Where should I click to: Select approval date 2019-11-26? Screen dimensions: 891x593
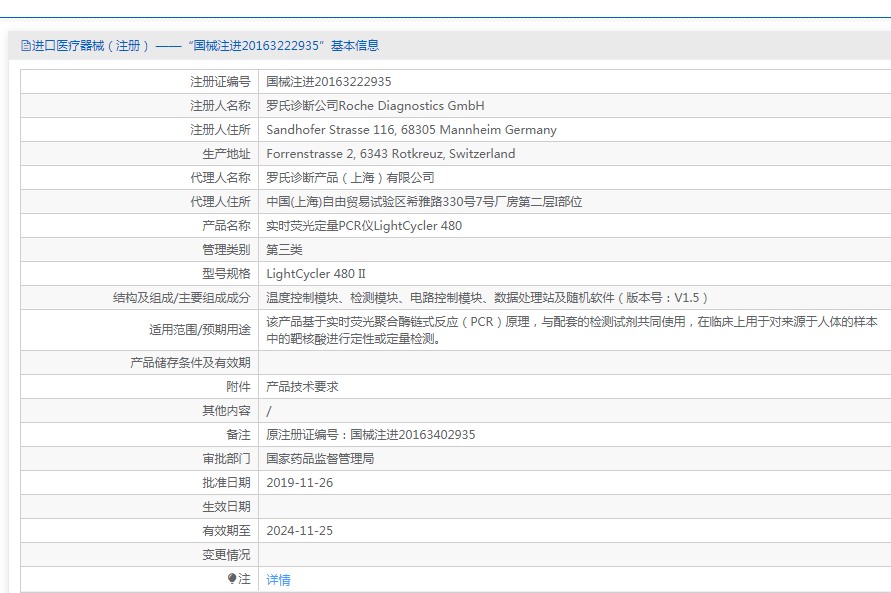pos(299,483)
